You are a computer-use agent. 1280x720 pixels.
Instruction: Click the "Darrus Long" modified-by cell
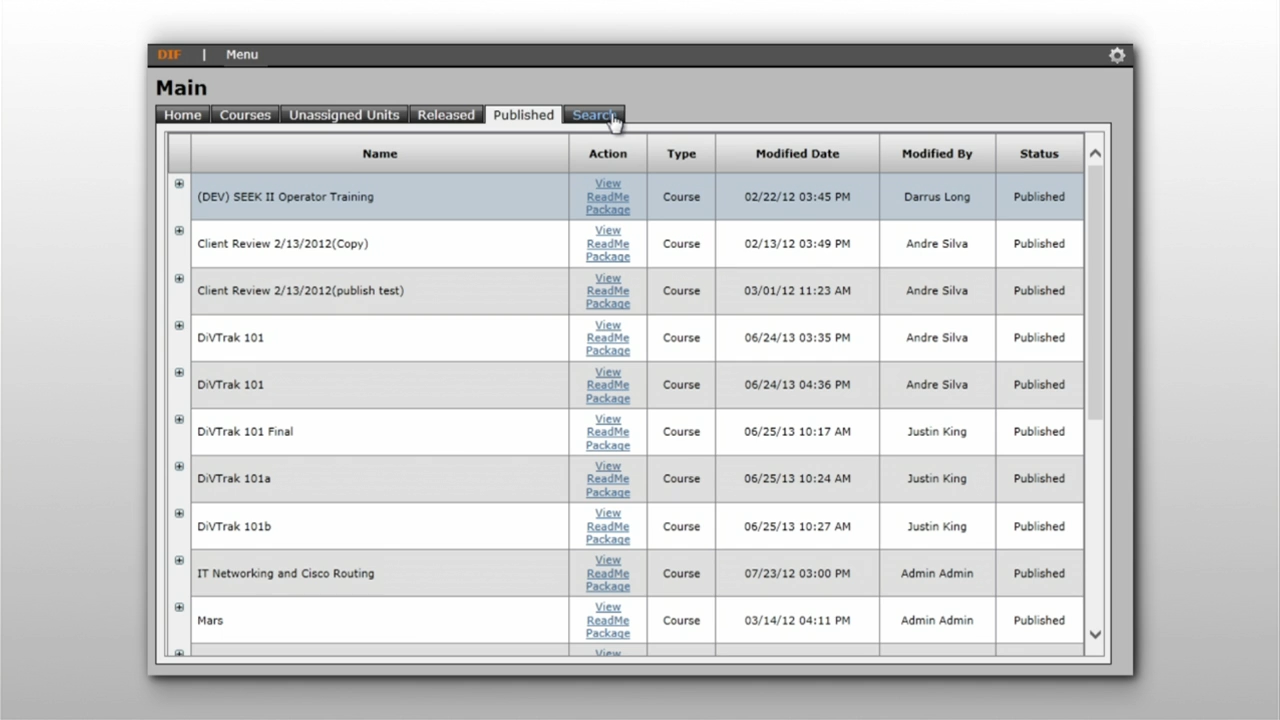click(937, 197)
